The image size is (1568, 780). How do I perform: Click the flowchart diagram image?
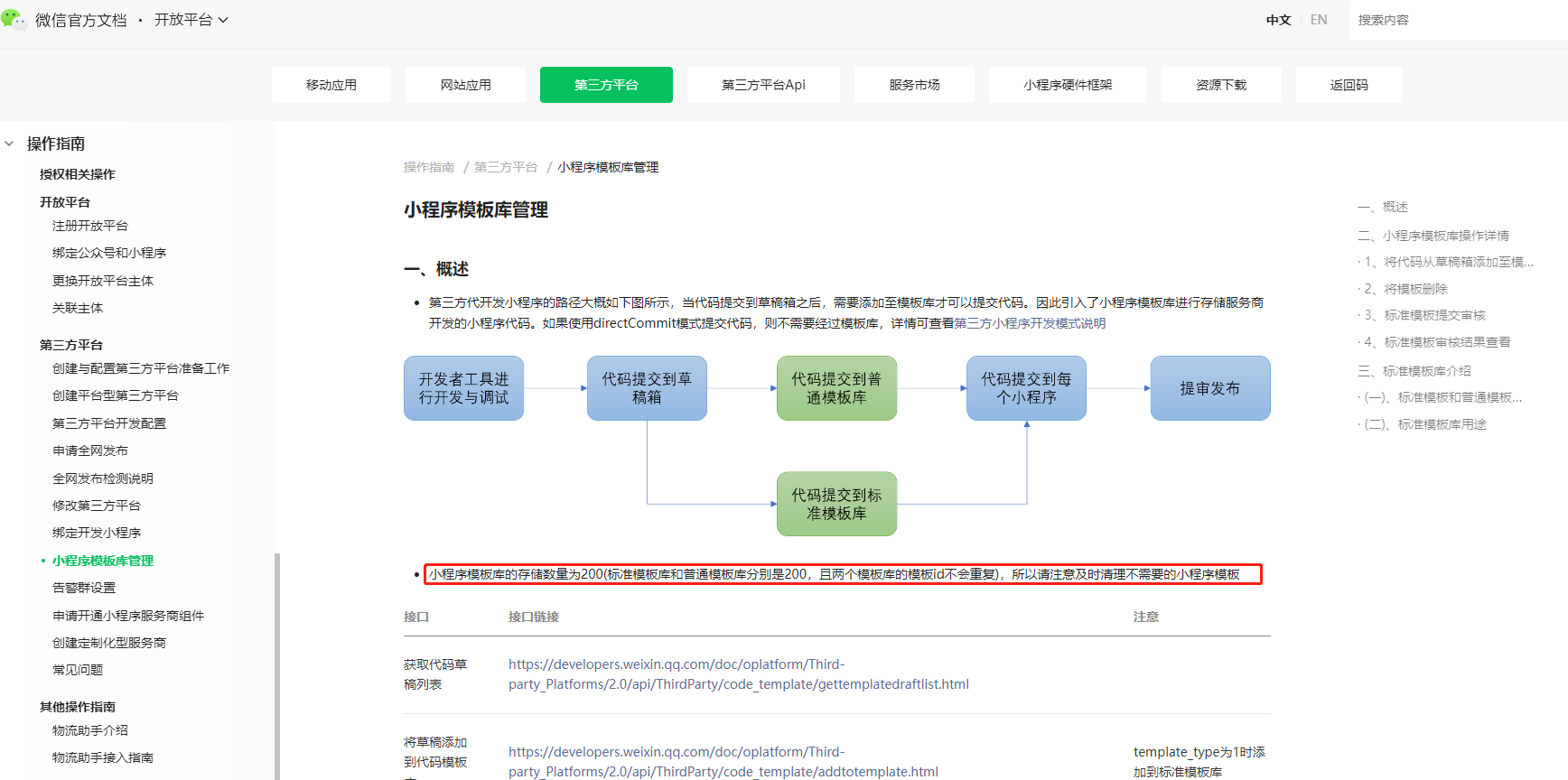837,446
